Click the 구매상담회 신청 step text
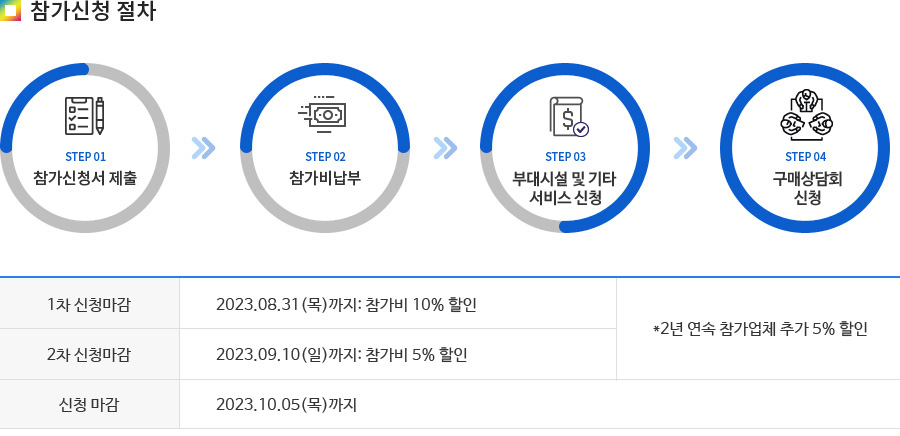 (x=806, y=188)
